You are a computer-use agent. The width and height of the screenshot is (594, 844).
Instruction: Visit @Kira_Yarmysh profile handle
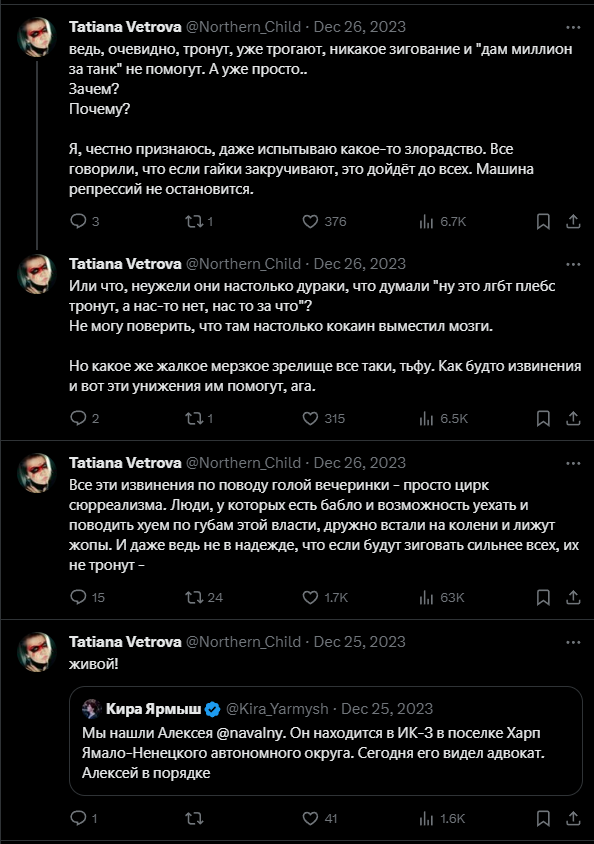click(x=277, y=709)
